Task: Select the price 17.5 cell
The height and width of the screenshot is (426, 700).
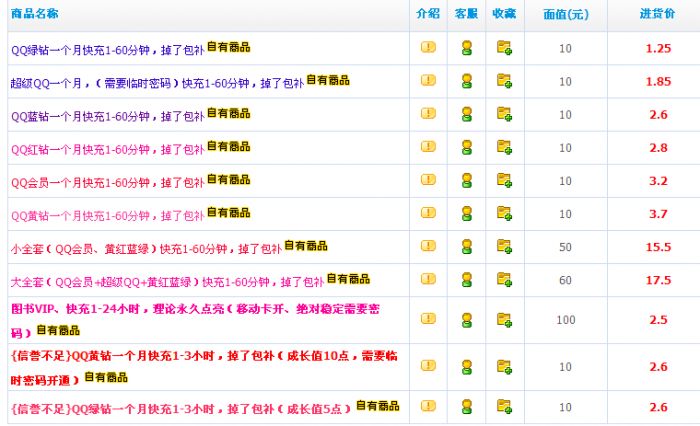Action: point(658,280)
